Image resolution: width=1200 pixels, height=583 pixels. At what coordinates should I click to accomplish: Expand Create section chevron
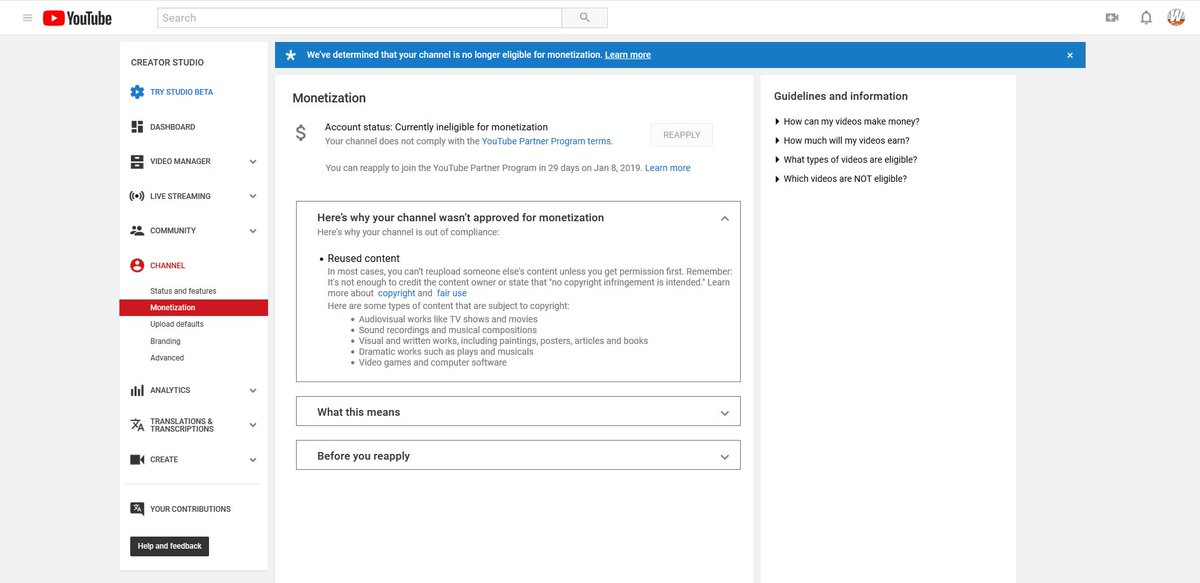pos(253,460)
